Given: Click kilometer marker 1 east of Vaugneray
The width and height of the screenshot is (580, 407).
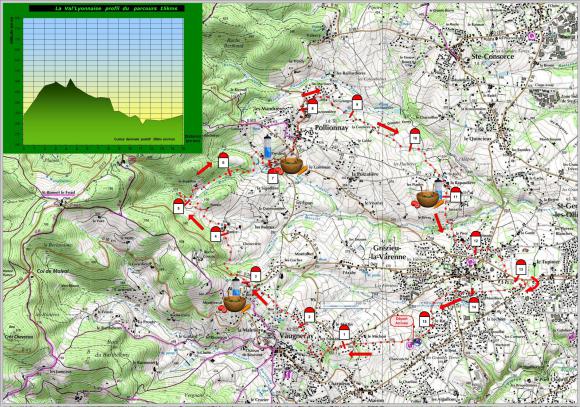Looking at the screenshot, I should 344,333.
